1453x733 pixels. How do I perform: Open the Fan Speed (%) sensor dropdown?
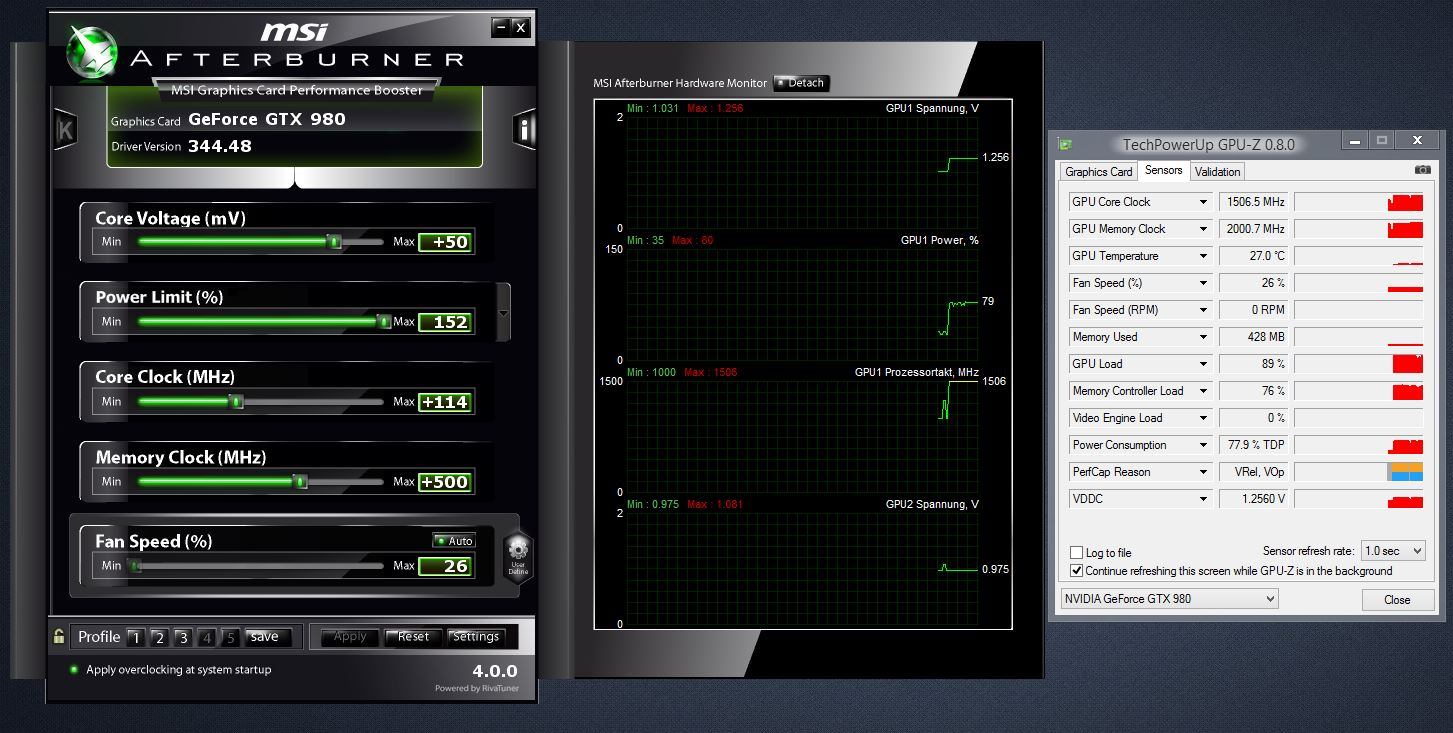[1203, 283]
